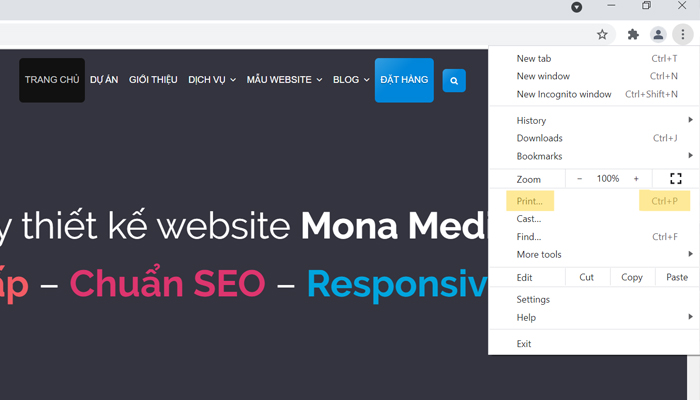Expand the DỊCH VỤ dropdown

point(212,80)
